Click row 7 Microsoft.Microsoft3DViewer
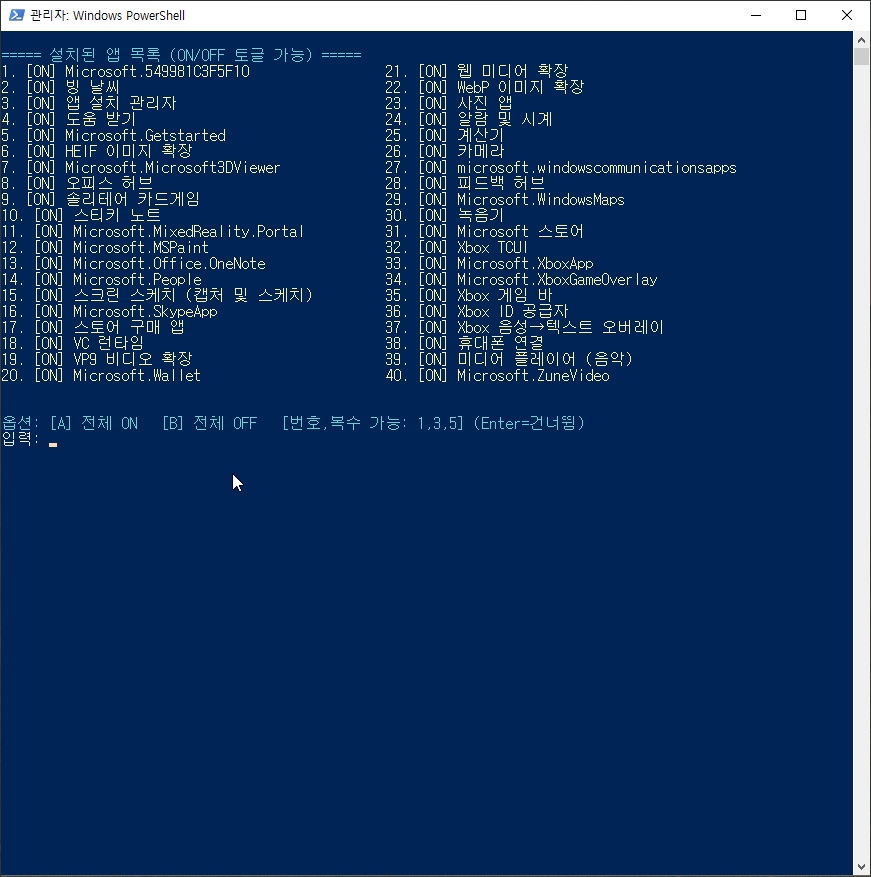This screenshot has height=877, width=871. click(140, 168)
